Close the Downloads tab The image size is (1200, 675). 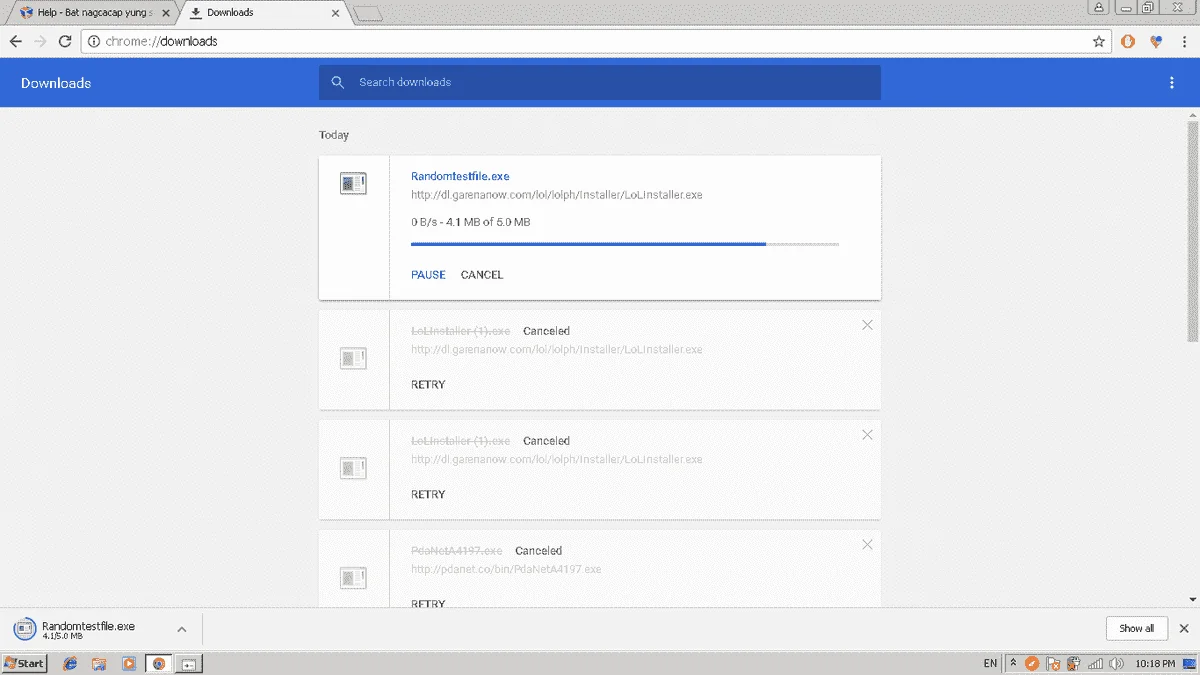pos(335,13)
